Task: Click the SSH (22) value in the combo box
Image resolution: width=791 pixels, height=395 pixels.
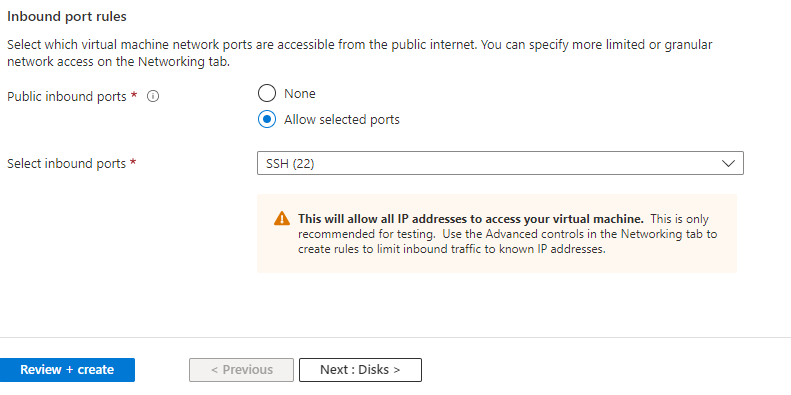Action: pos(290,164)
